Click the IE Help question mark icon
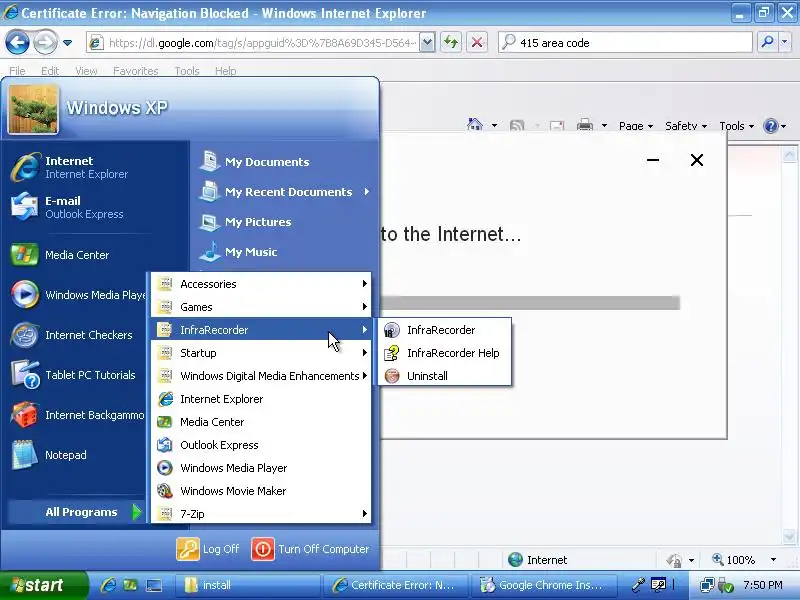The width and height of the screenshot is (800, 600). click(770, 126)
